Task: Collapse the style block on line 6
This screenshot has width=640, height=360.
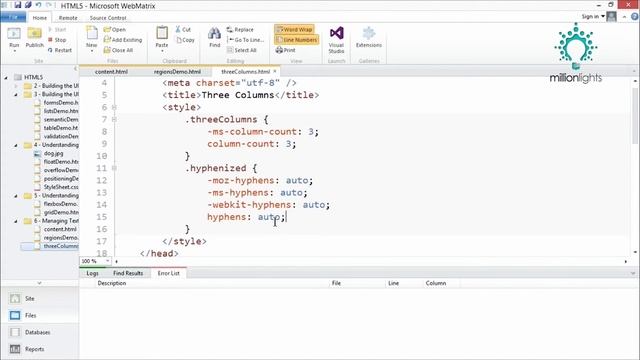Action: click(114, 107)
